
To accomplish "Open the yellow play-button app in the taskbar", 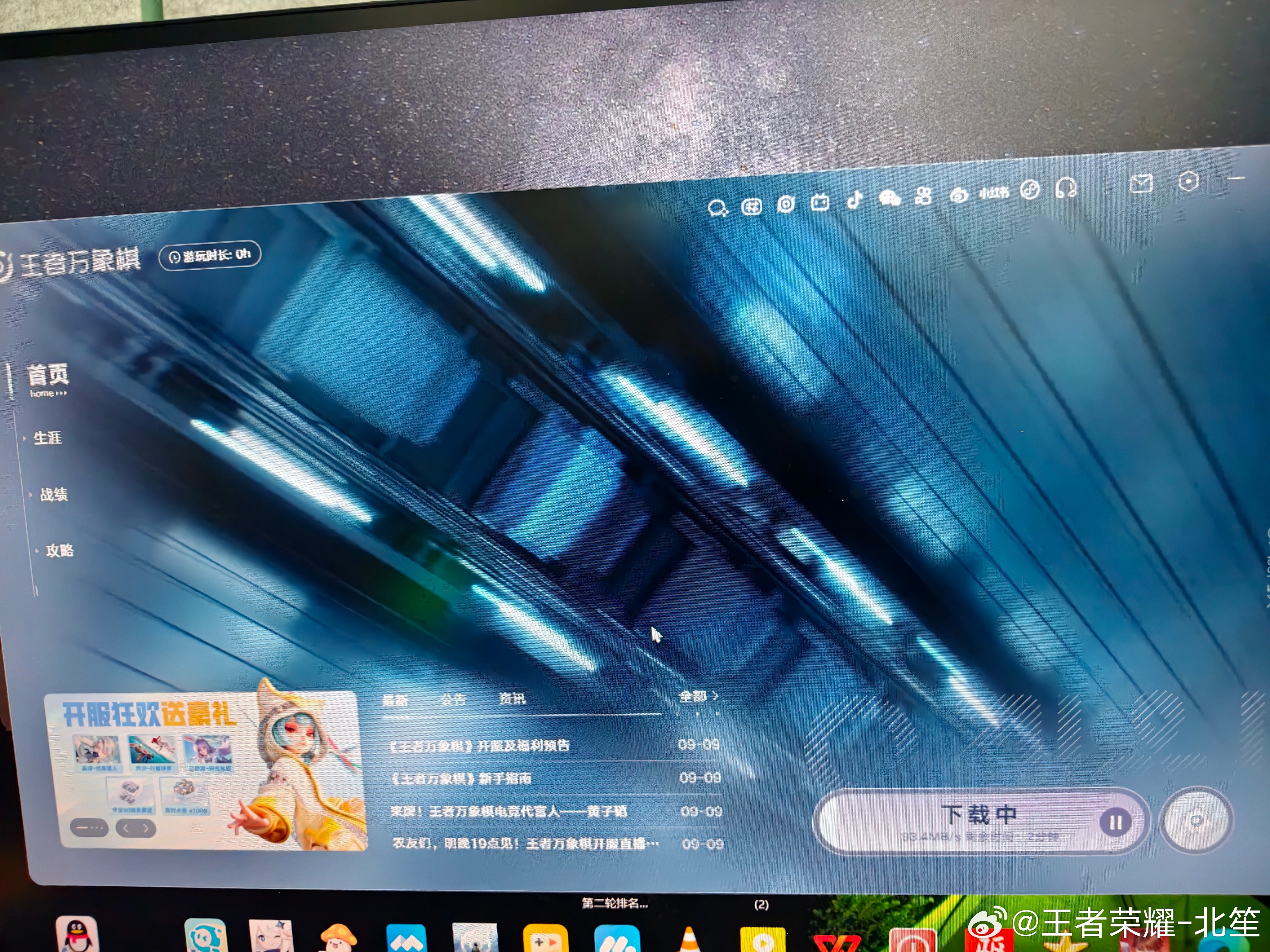I will pos(762,939).
